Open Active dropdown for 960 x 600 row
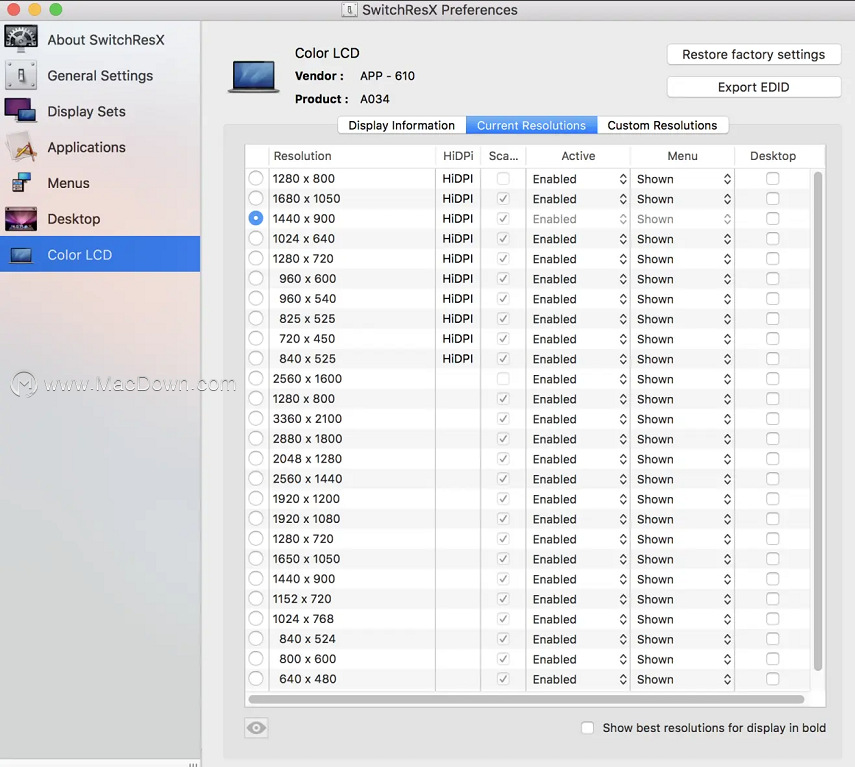 point(579,279)
